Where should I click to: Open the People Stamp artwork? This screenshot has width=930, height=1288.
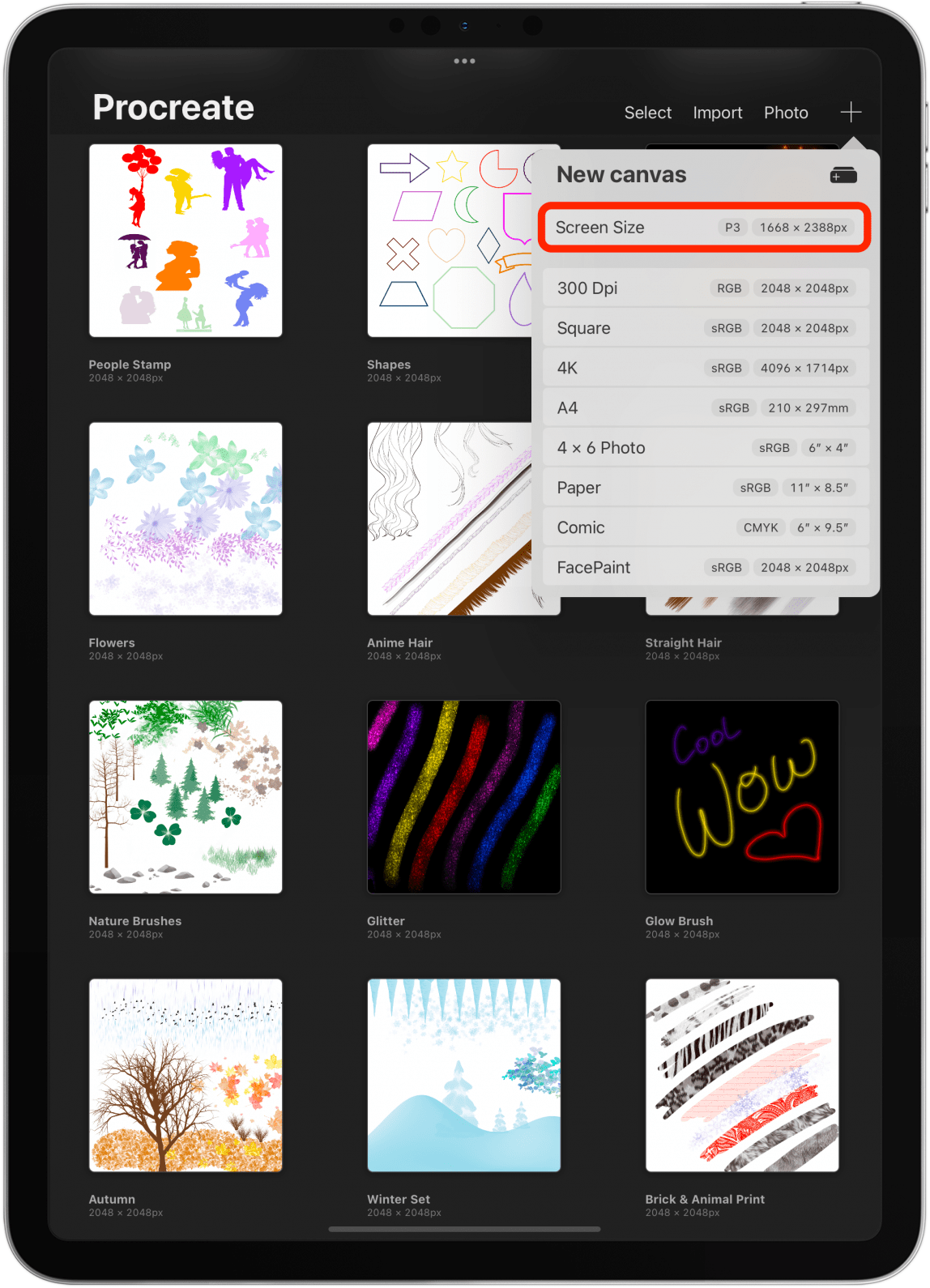(186, 241)
